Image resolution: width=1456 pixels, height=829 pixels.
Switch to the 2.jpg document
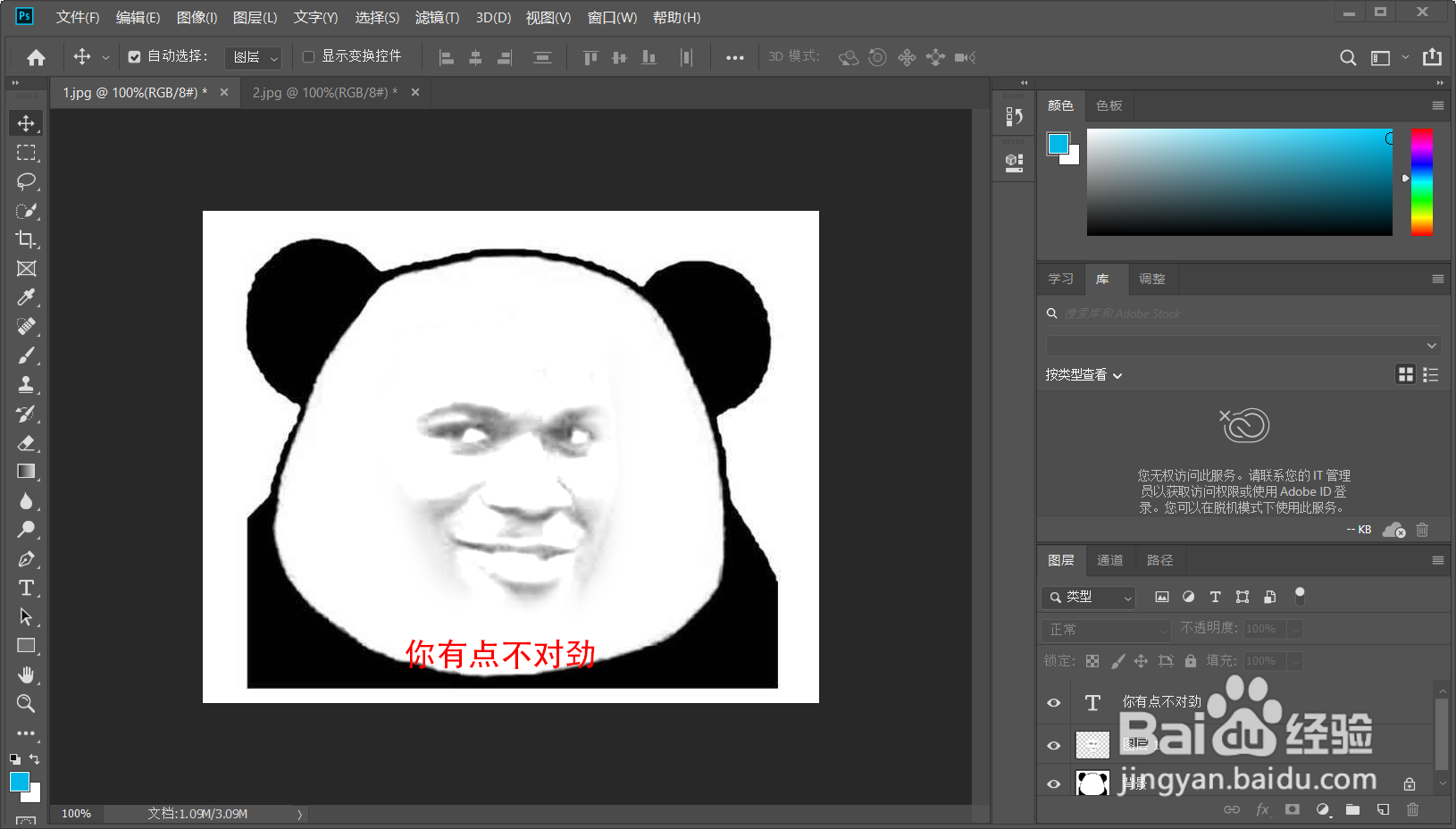coord(322,92)
